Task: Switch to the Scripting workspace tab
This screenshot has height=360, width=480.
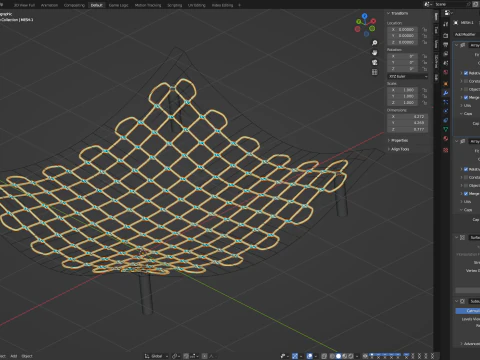Action: tap(174, 5)
